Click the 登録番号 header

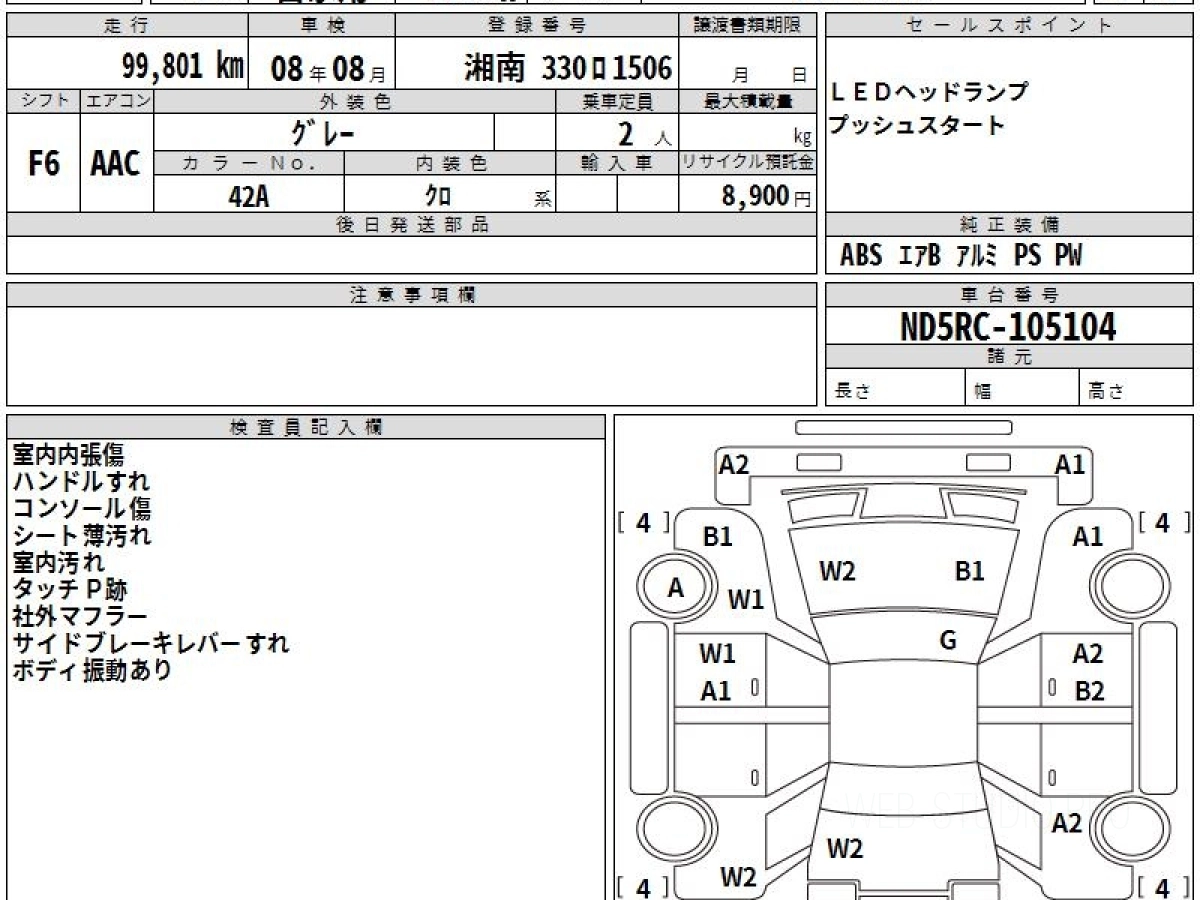538,26
